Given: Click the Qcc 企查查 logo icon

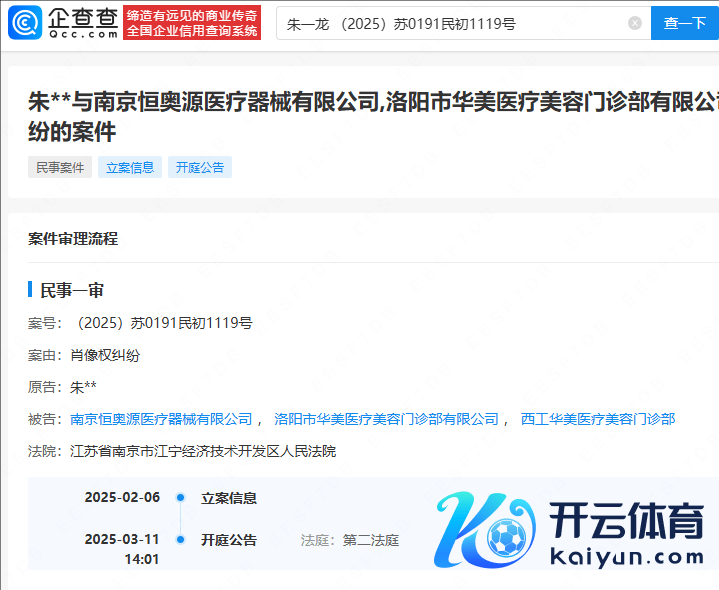Looking at the screenshot, I should 25,22.
